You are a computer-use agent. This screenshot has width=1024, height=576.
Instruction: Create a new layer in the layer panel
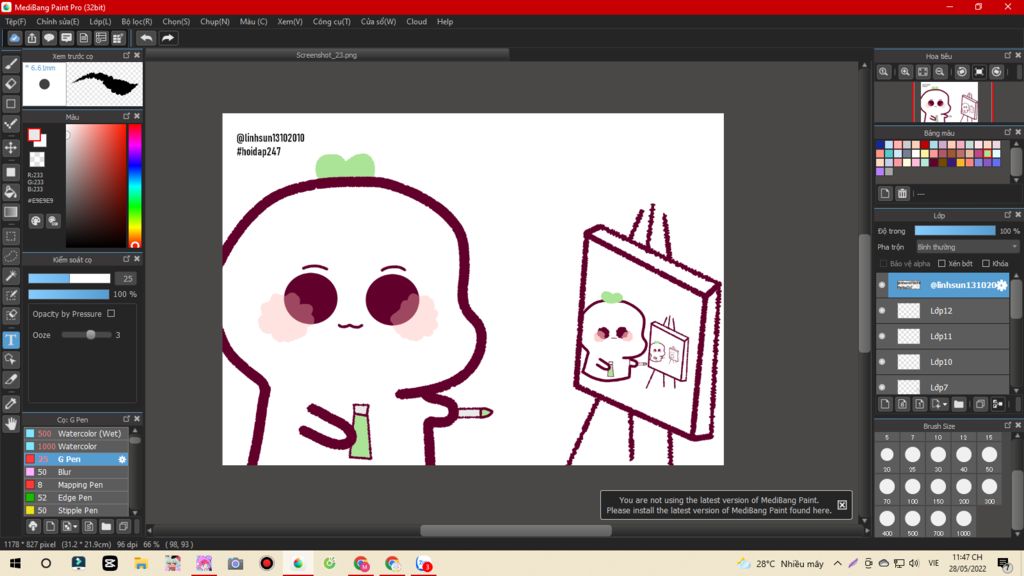pyautogui.click(x=885, y=404)
